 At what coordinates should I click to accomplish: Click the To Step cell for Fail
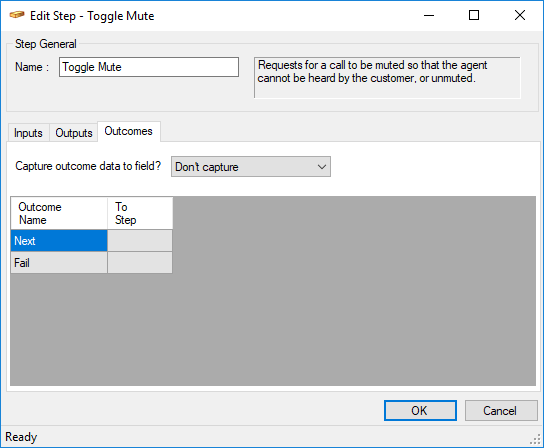coord(140,262)
